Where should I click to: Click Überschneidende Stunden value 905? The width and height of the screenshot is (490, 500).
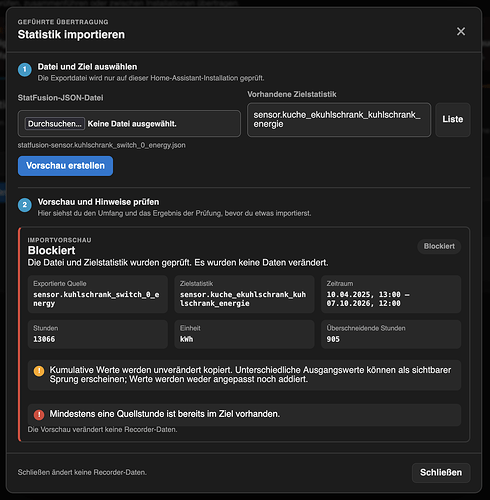tap(333, 339)
